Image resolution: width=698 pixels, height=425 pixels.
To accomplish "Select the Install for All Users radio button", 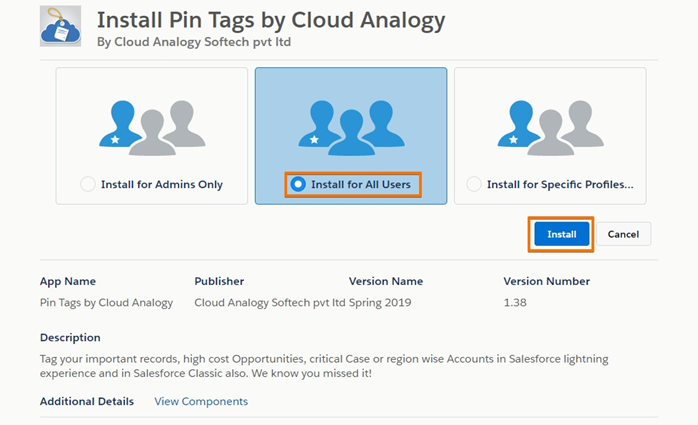I will tap(298, 184).
